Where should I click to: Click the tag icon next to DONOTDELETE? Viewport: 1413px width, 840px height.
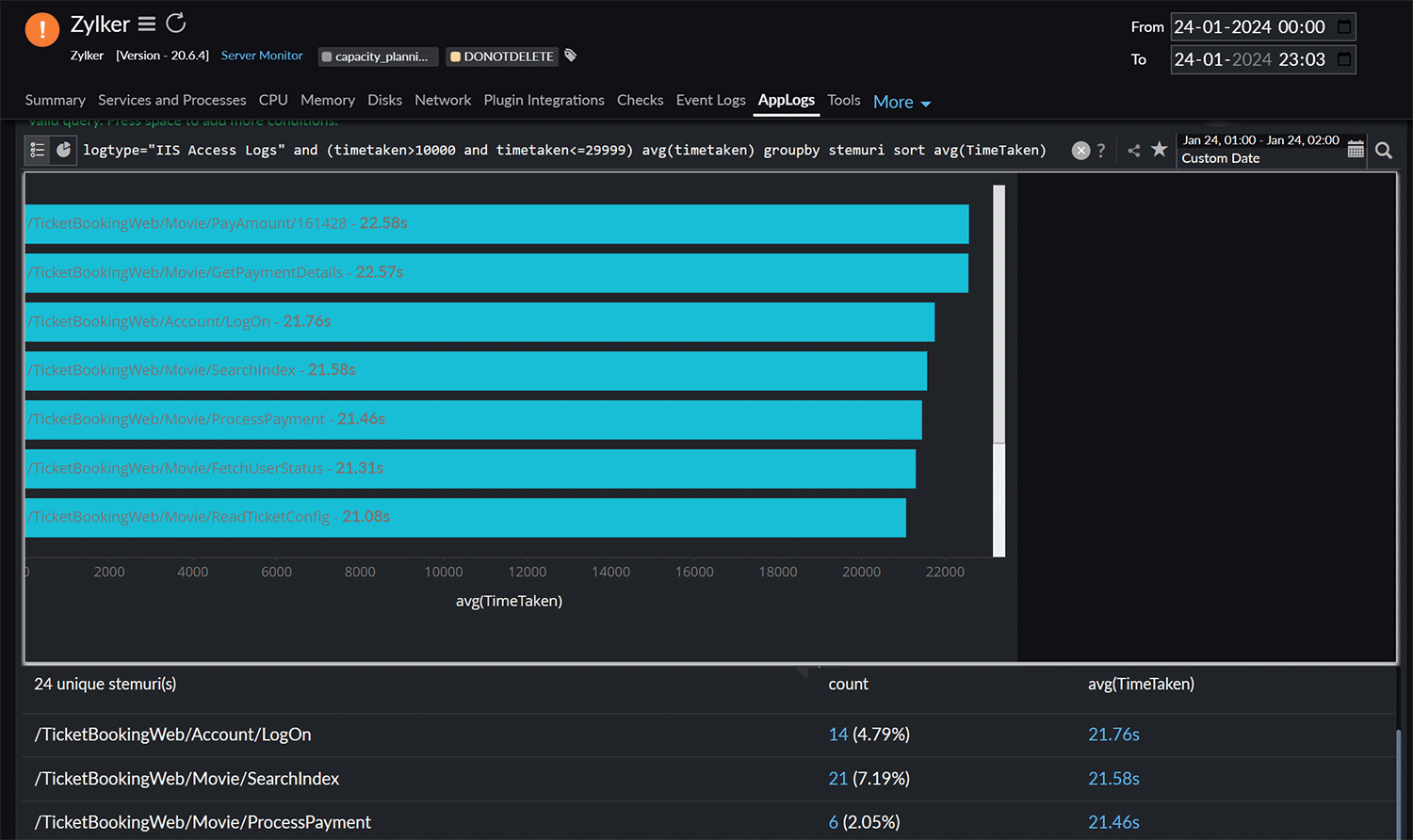pyautogui.click(x=570, y=56)
